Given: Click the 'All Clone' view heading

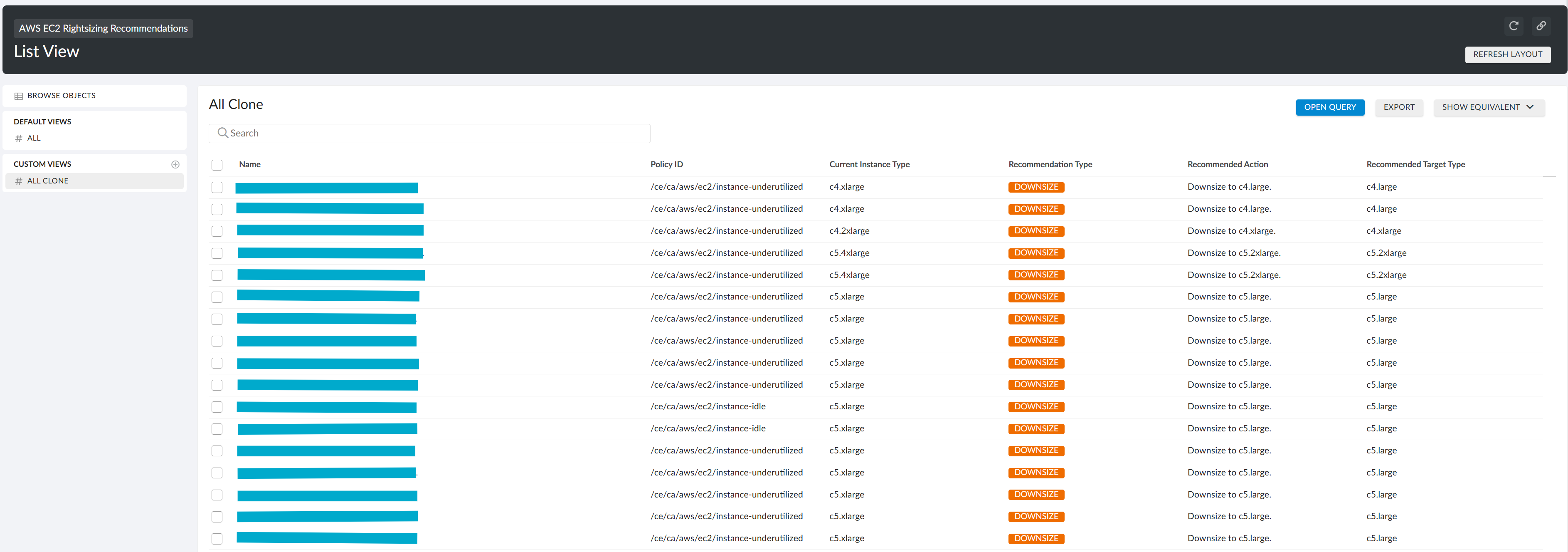Looking at the screenshot, I should pyautogui.click(x=236, y=105).
